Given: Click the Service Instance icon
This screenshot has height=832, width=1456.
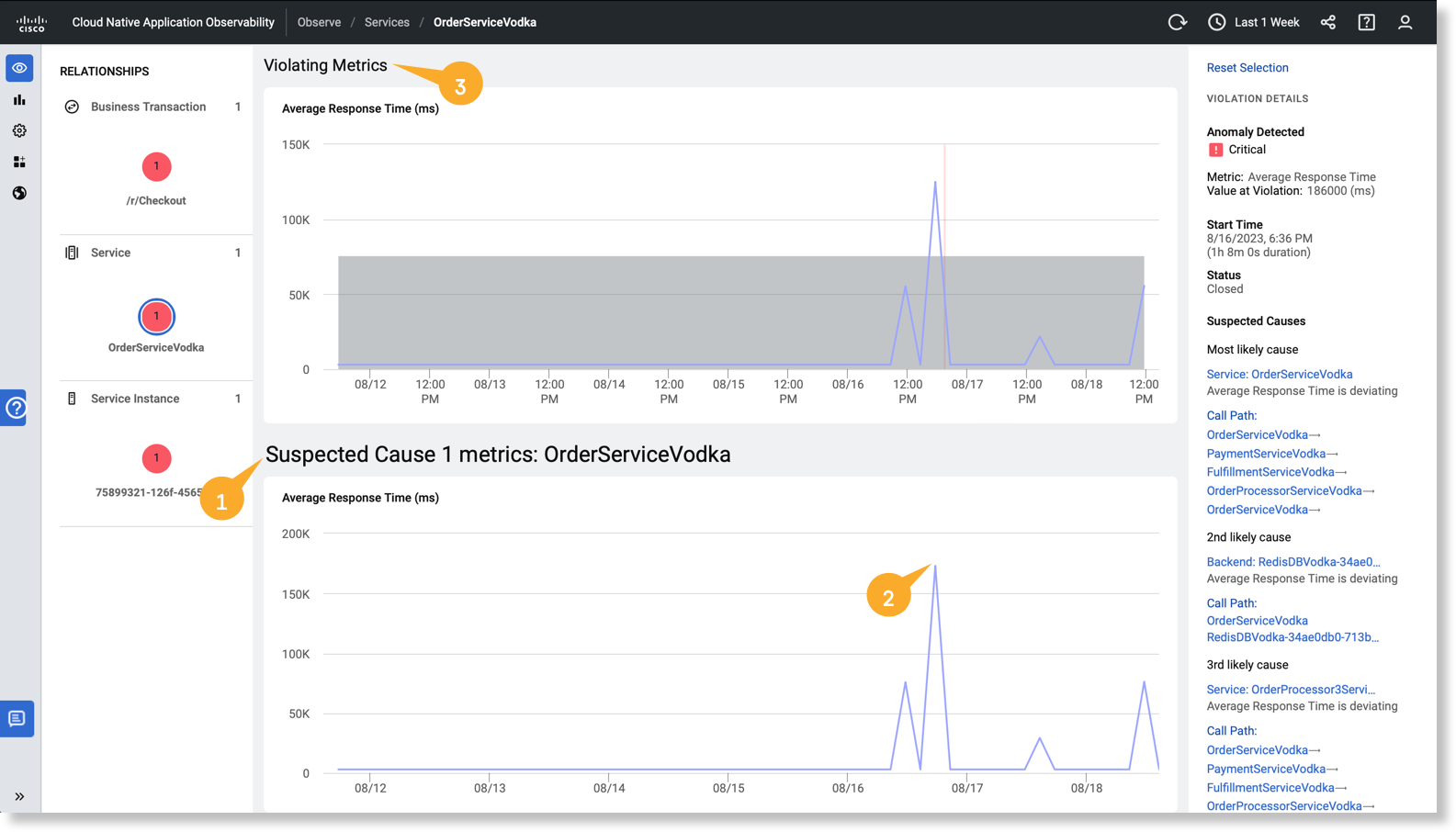Looking at the screenshot, I should pyautogui.click(x=72, y=399).
